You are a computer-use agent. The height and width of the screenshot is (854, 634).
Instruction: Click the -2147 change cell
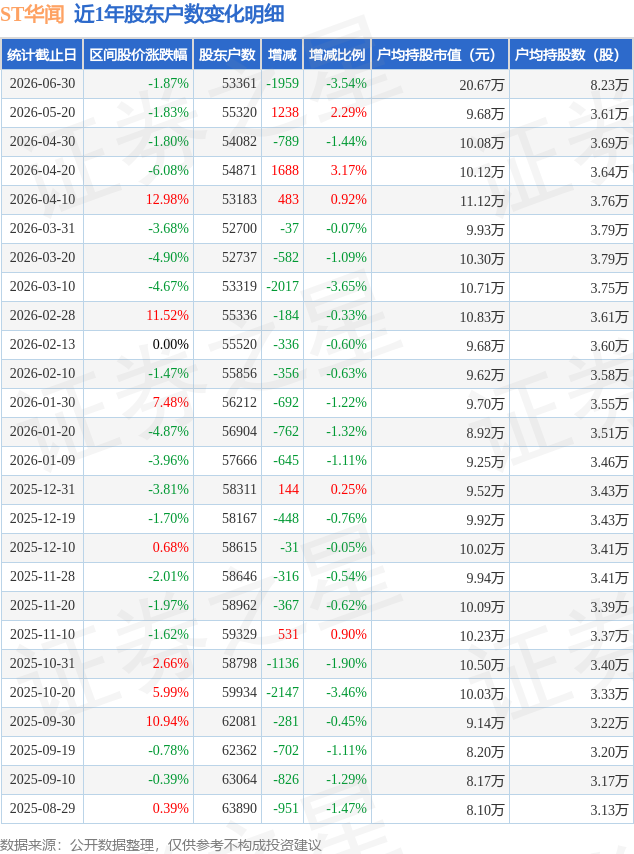[x=282, y=693]
